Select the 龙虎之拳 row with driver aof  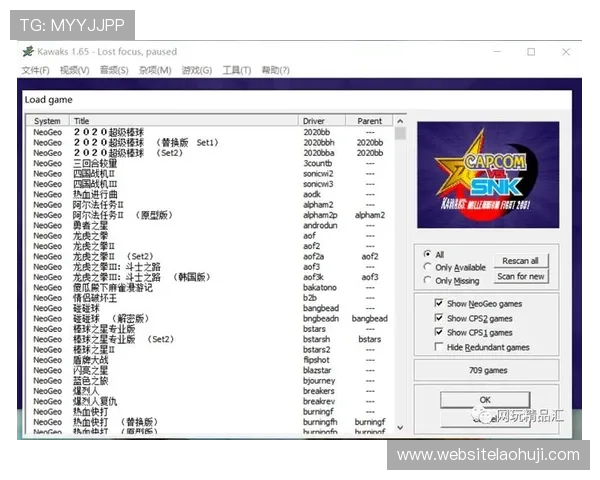coord(210,235)
